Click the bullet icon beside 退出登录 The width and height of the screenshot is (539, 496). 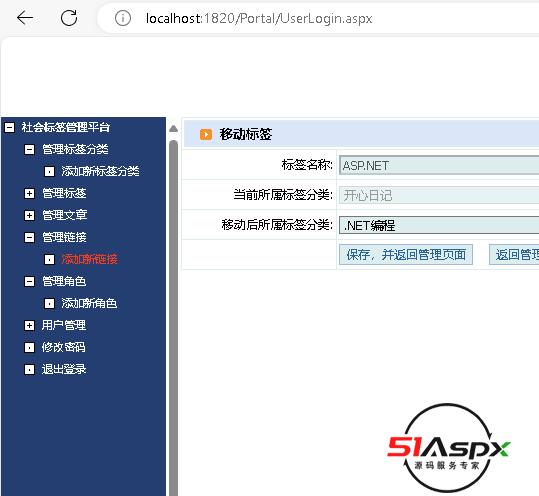coord(30,370)
